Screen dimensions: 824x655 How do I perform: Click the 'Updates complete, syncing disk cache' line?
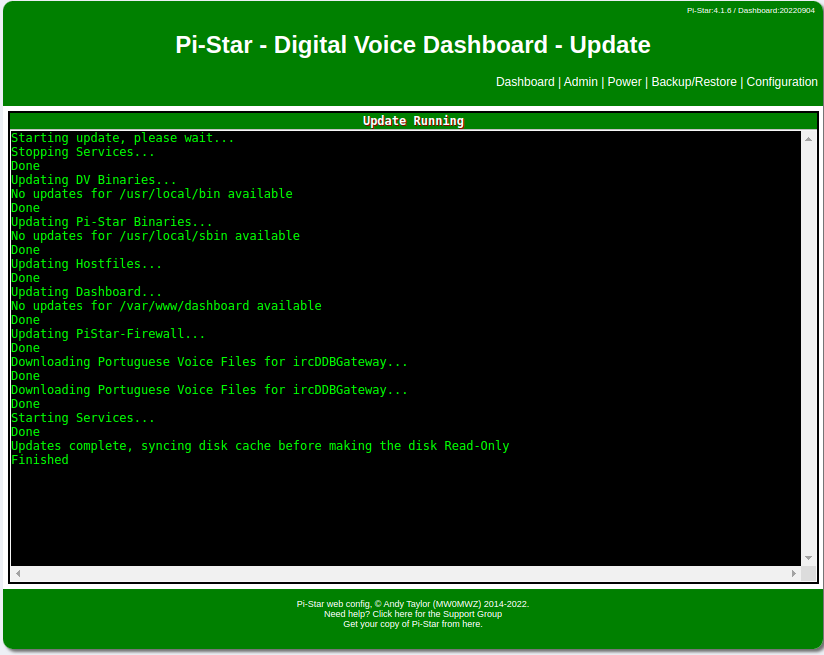tap(260, 446)
